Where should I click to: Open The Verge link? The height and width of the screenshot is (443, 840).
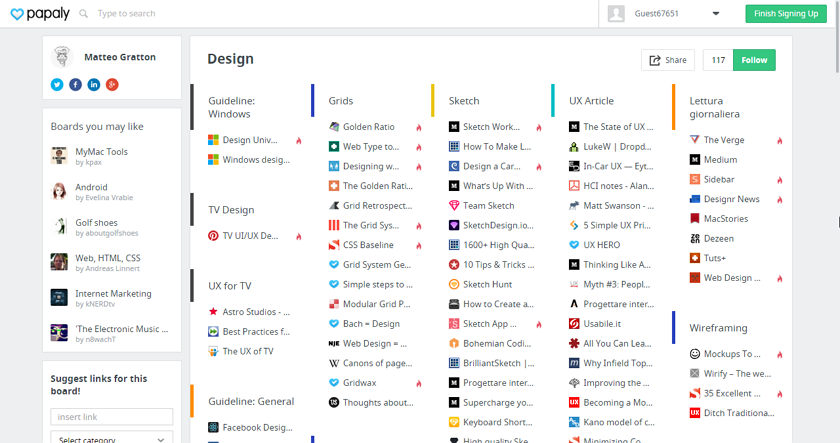pos(723,140)
